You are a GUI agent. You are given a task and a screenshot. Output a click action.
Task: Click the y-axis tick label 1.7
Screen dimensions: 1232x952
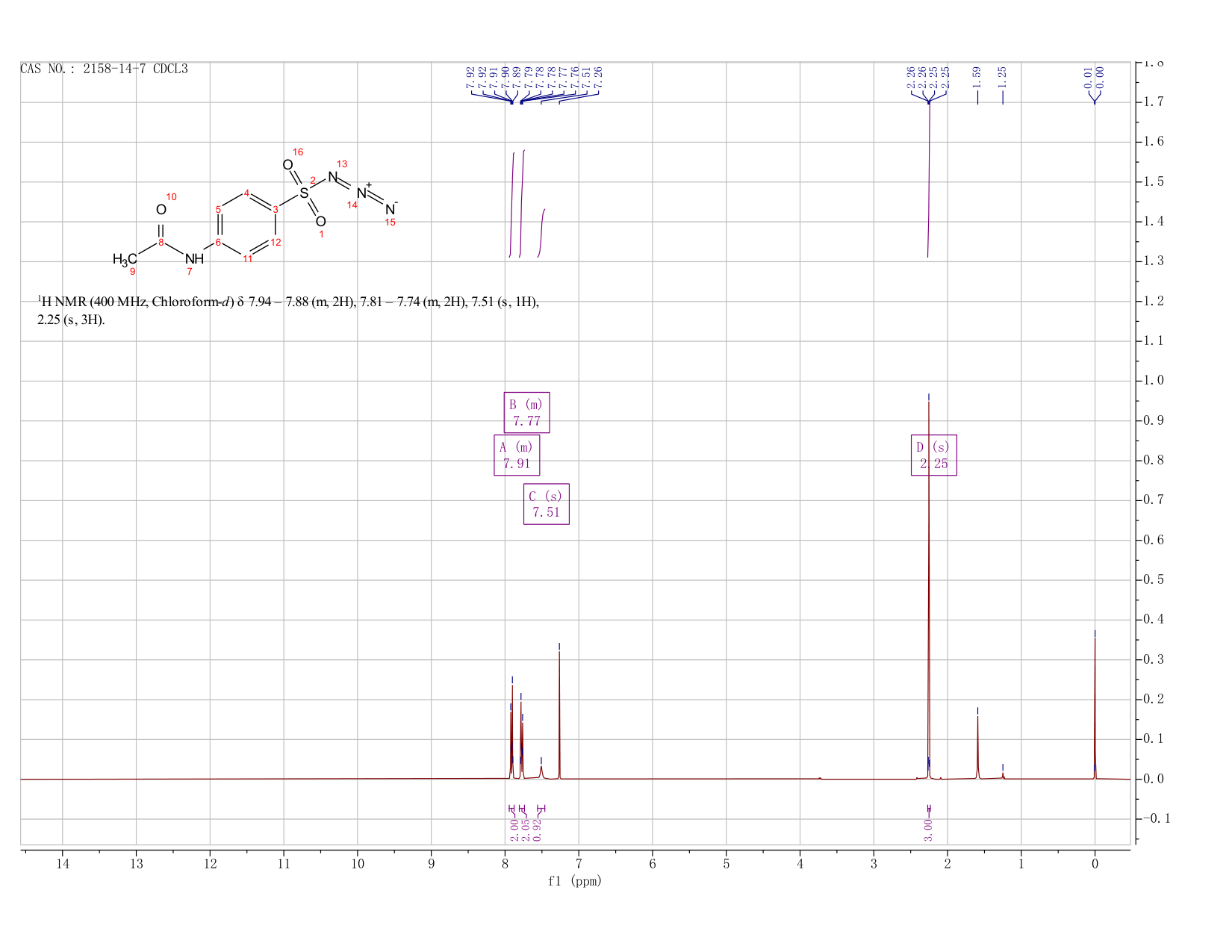[x=1154, y=102]
